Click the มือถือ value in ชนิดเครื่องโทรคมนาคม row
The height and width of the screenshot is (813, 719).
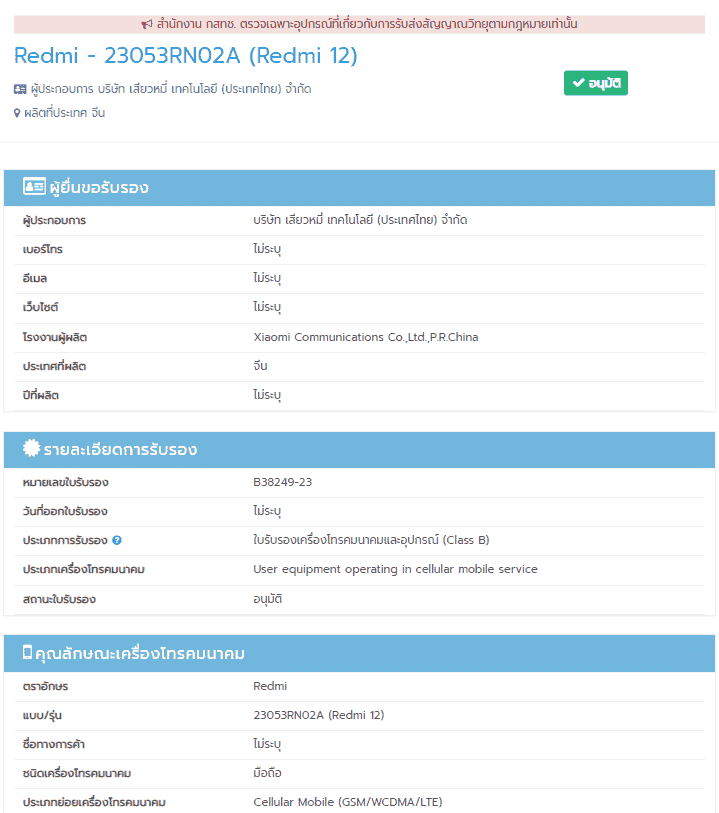tap(267, 773)
